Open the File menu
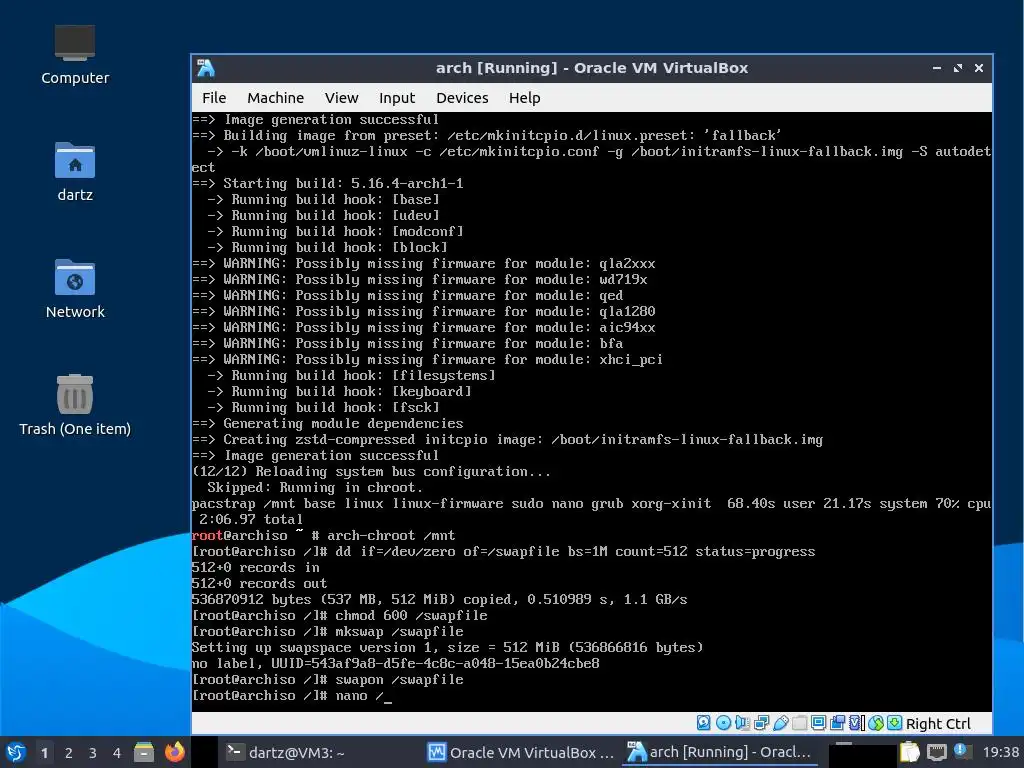 coord(214,98)
